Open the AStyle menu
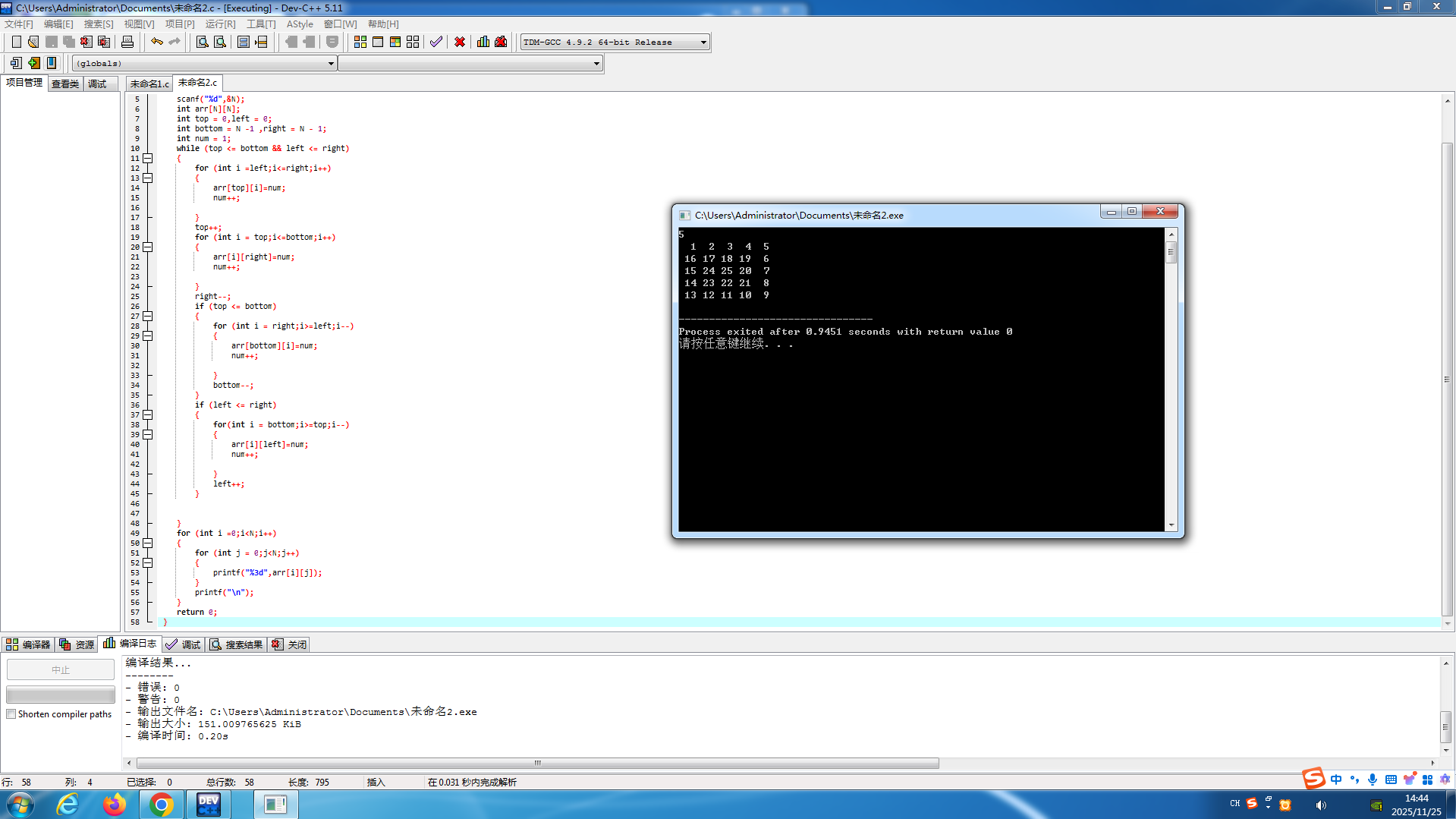The width and height of the screenshot is (1456, 819). coord(300,24)
